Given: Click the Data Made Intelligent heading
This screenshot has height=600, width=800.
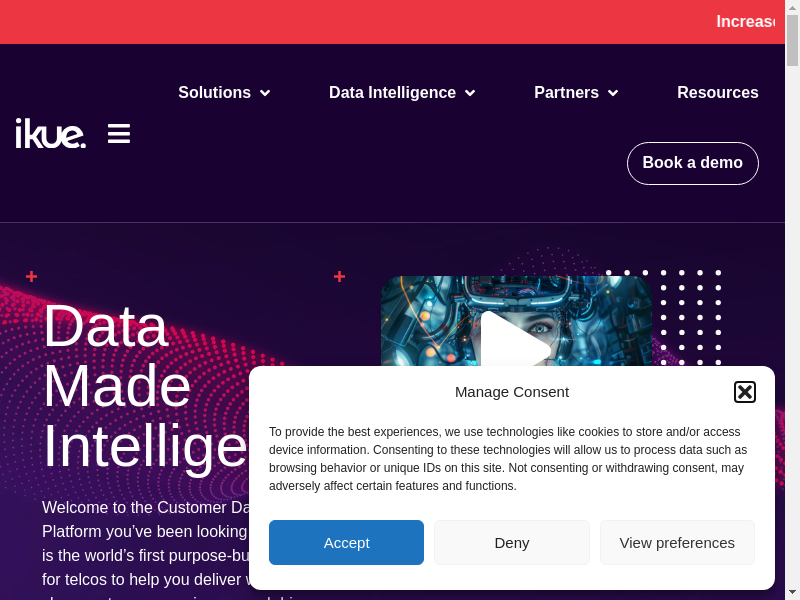Looking at the screenshot, I should coord(140,385).
